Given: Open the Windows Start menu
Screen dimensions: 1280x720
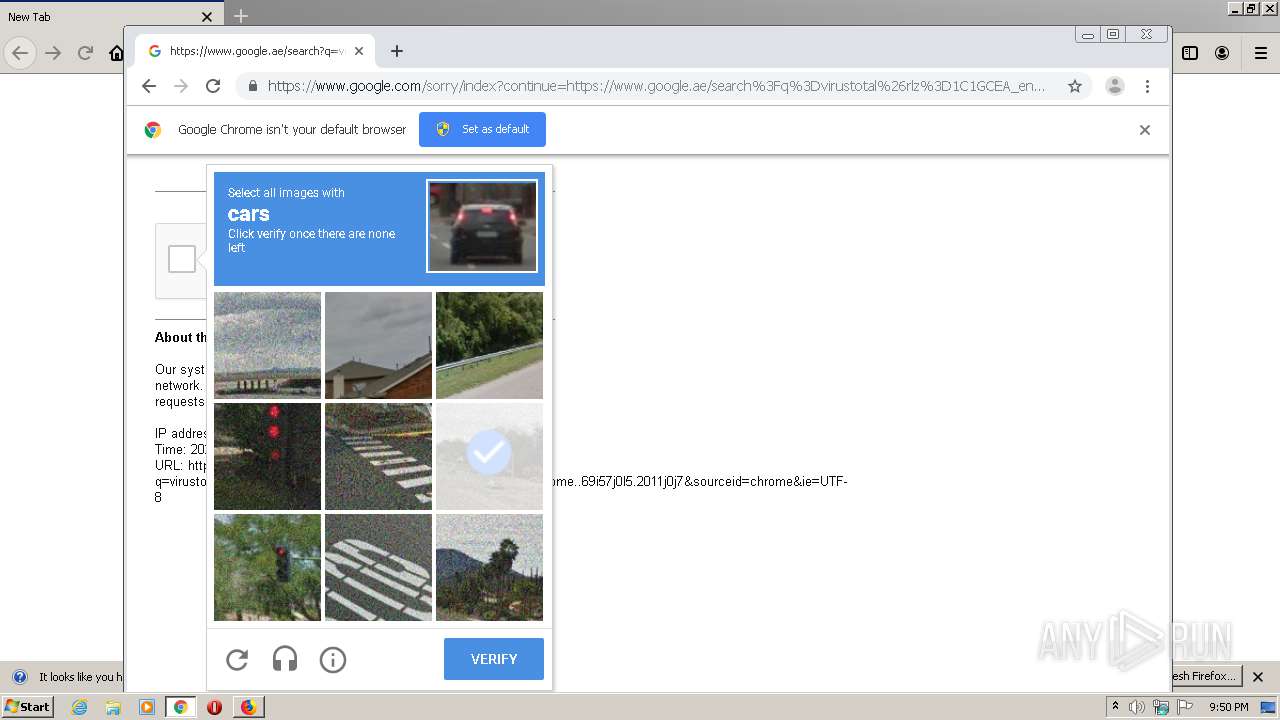Looking at the screenshot, I should coord(28,707).
